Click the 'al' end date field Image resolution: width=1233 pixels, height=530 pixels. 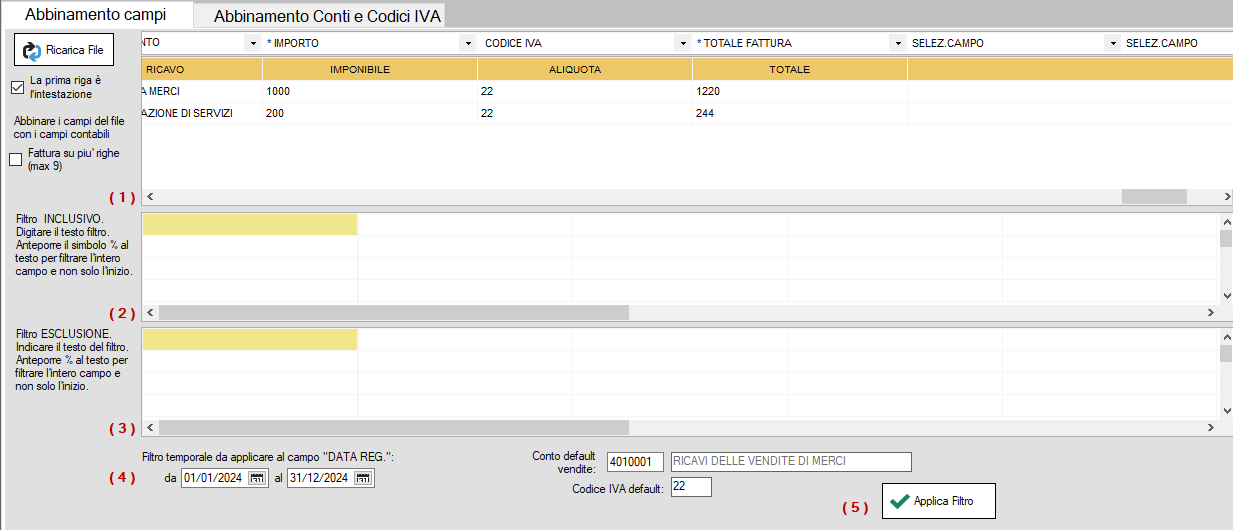330,478
